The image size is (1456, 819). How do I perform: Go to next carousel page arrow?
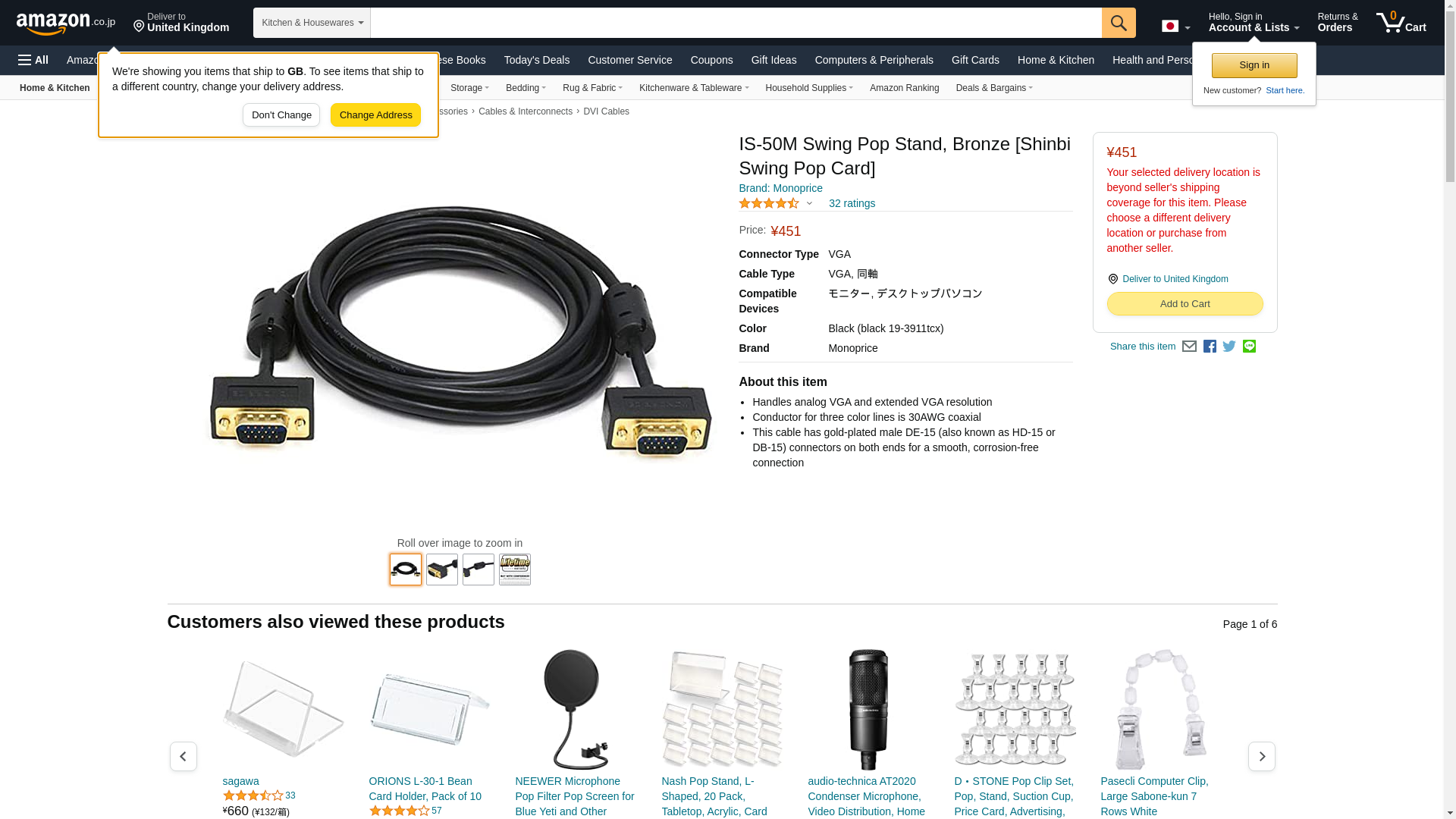(x=1262, y=756)
